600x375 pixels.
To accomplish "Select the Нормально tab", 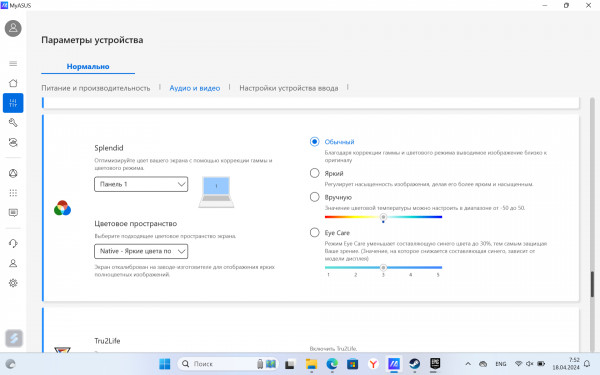I will [88, 67].
